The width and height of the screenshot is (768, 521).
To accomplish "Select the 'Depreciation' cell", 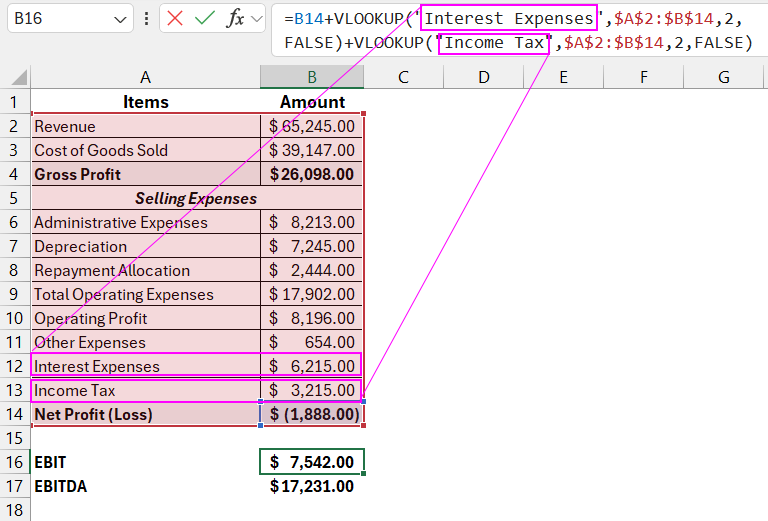I will tap(145, 246).
